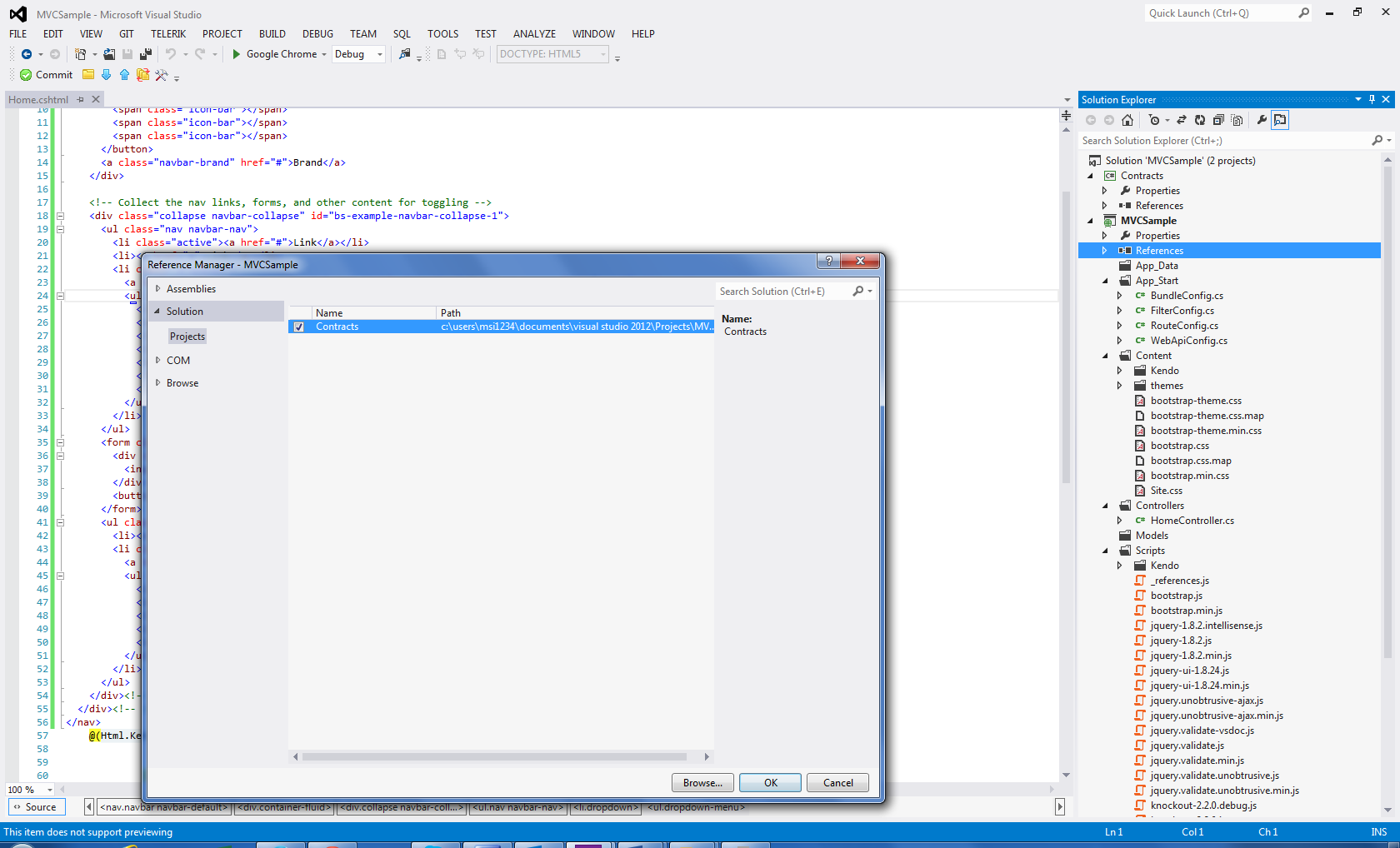Click the help question mark in Reference Manager
This screenshot has width=1400, height=848.
click(x=827, y=261)
